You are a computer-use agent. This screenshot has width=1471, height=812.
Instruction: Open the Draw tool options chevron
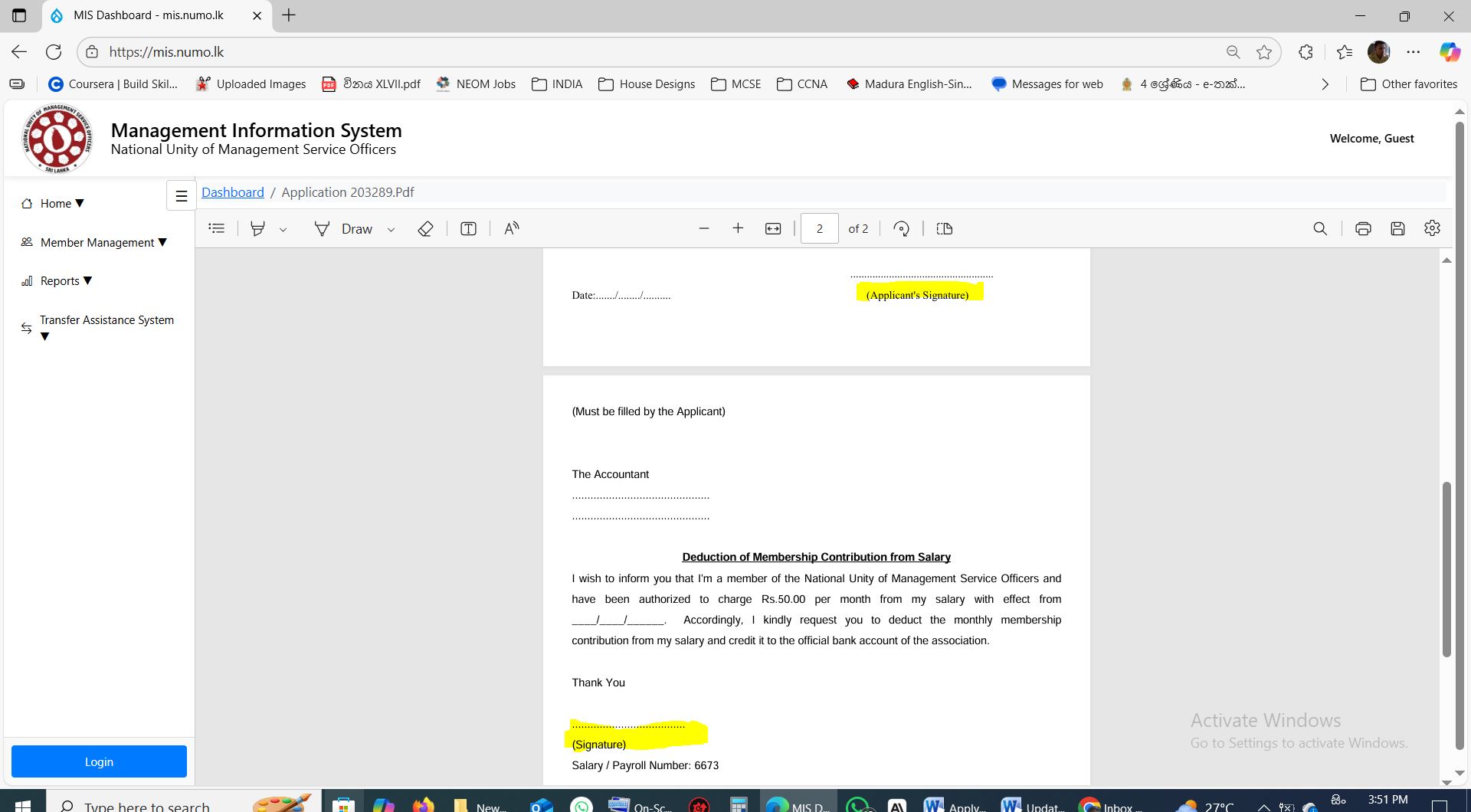coord(391,229)
